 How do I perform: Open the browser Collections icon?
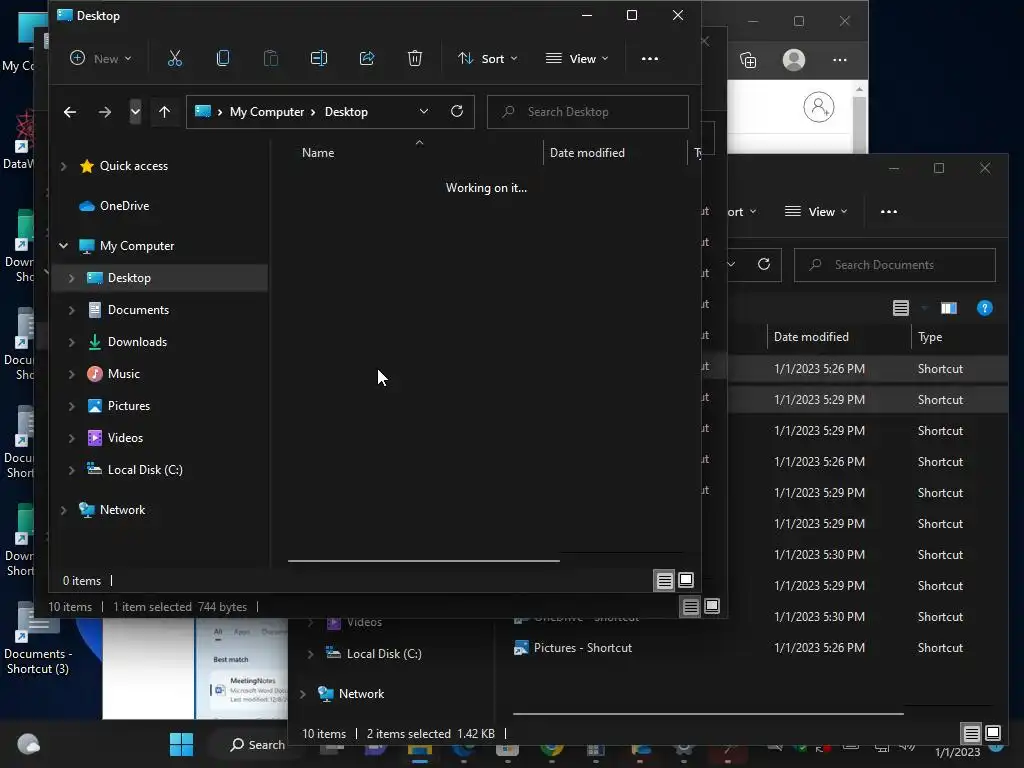(x=748, y=60)
